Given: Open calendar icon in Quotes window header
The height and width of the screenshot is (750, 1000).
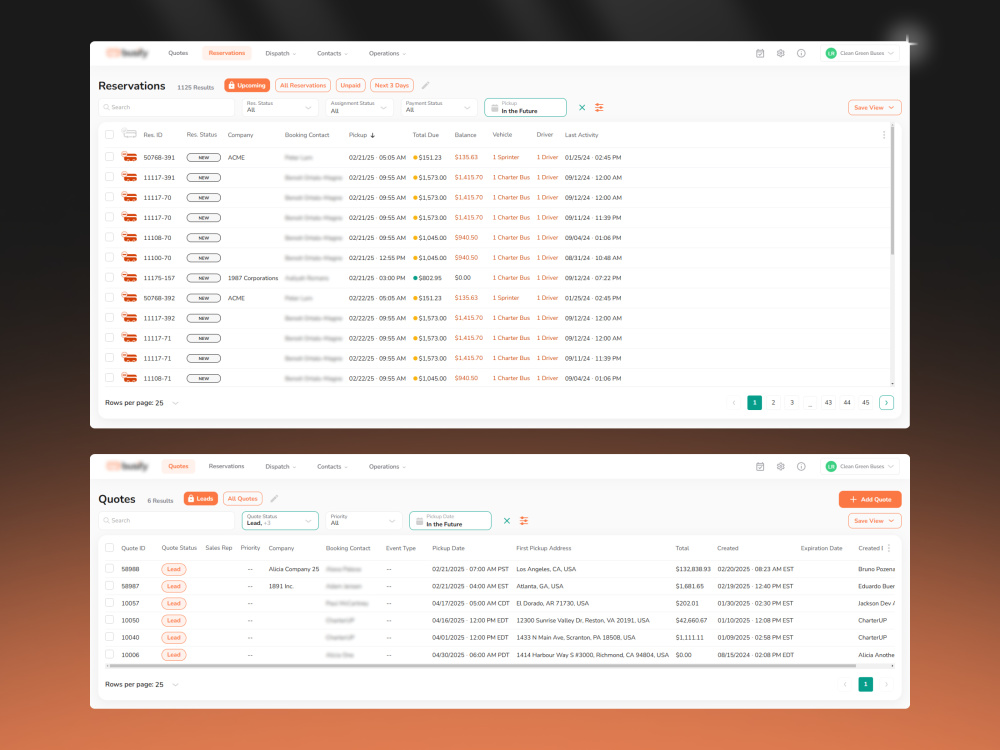Looking at the screenshot, I should (760, 467).
